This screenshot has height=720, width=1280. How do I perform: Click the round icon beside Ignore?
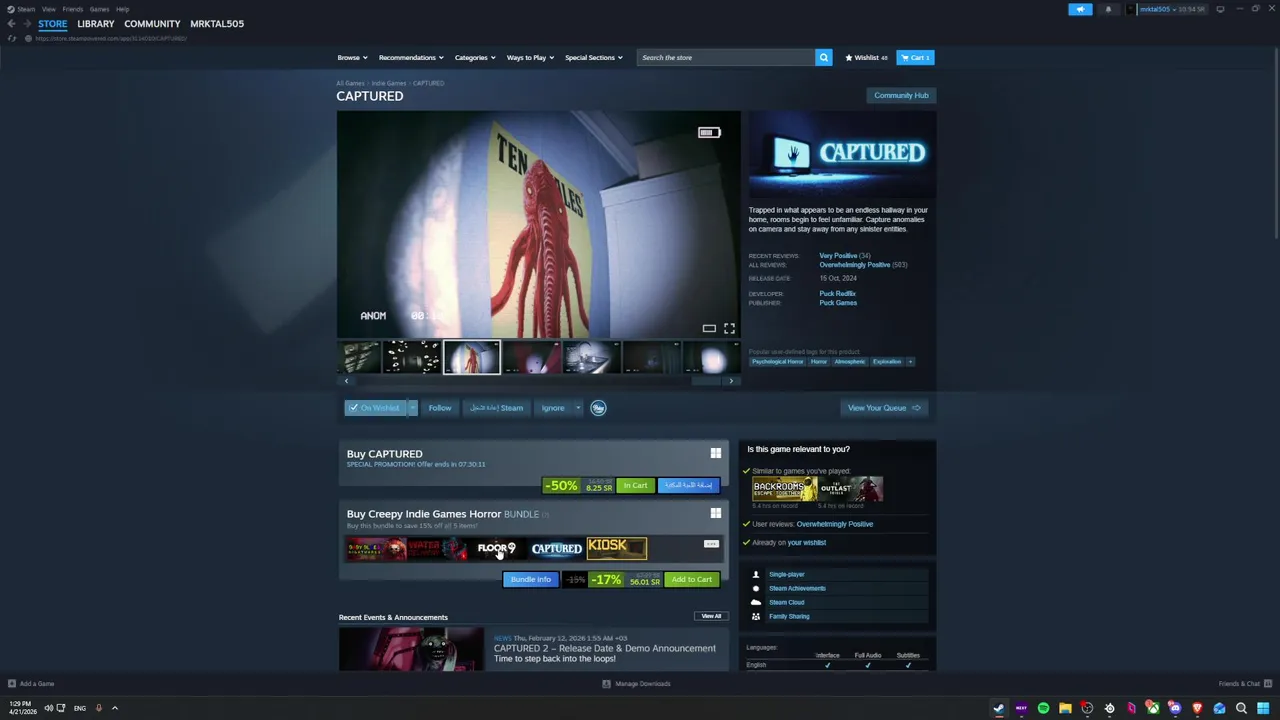pyautogui.click(x=598, y=408)
